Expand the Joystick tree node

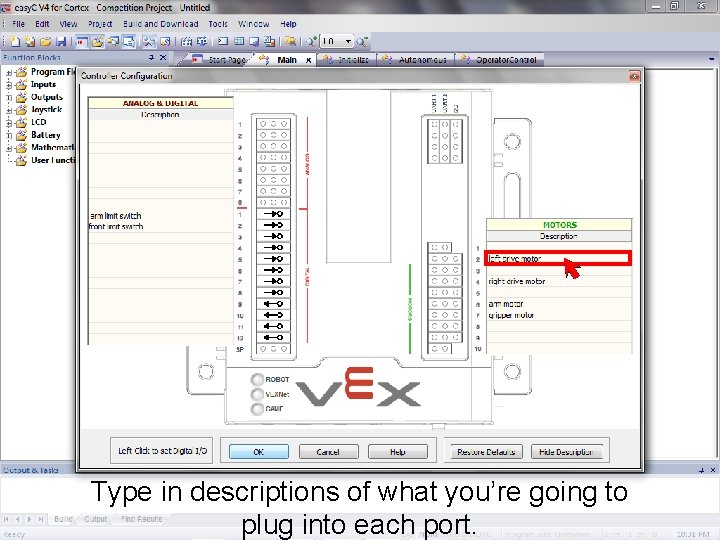[x=9, y=110]
